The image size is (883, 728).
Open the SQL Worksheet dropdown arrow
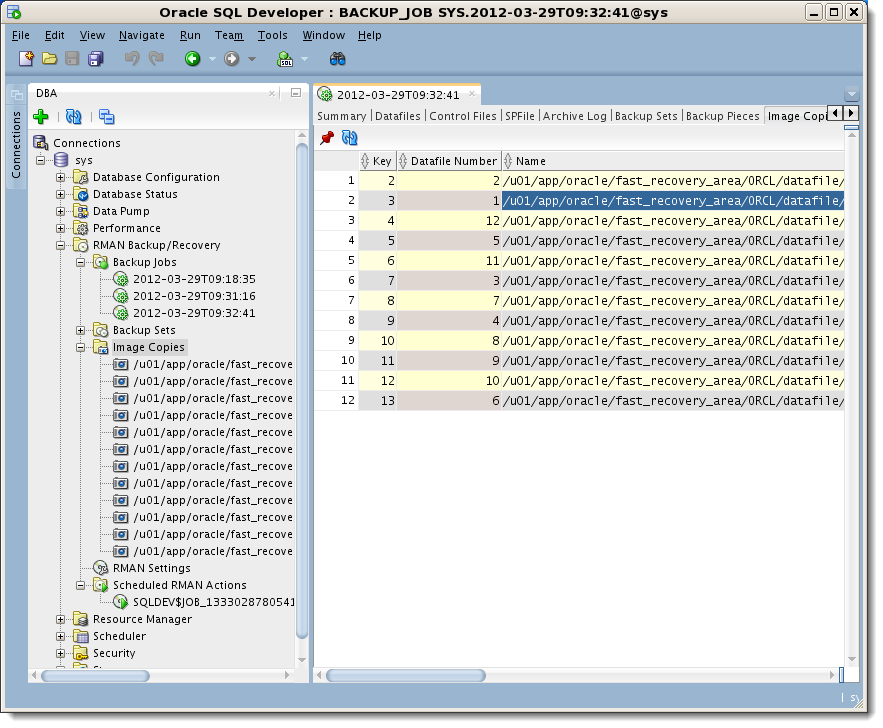coord(305,60)
